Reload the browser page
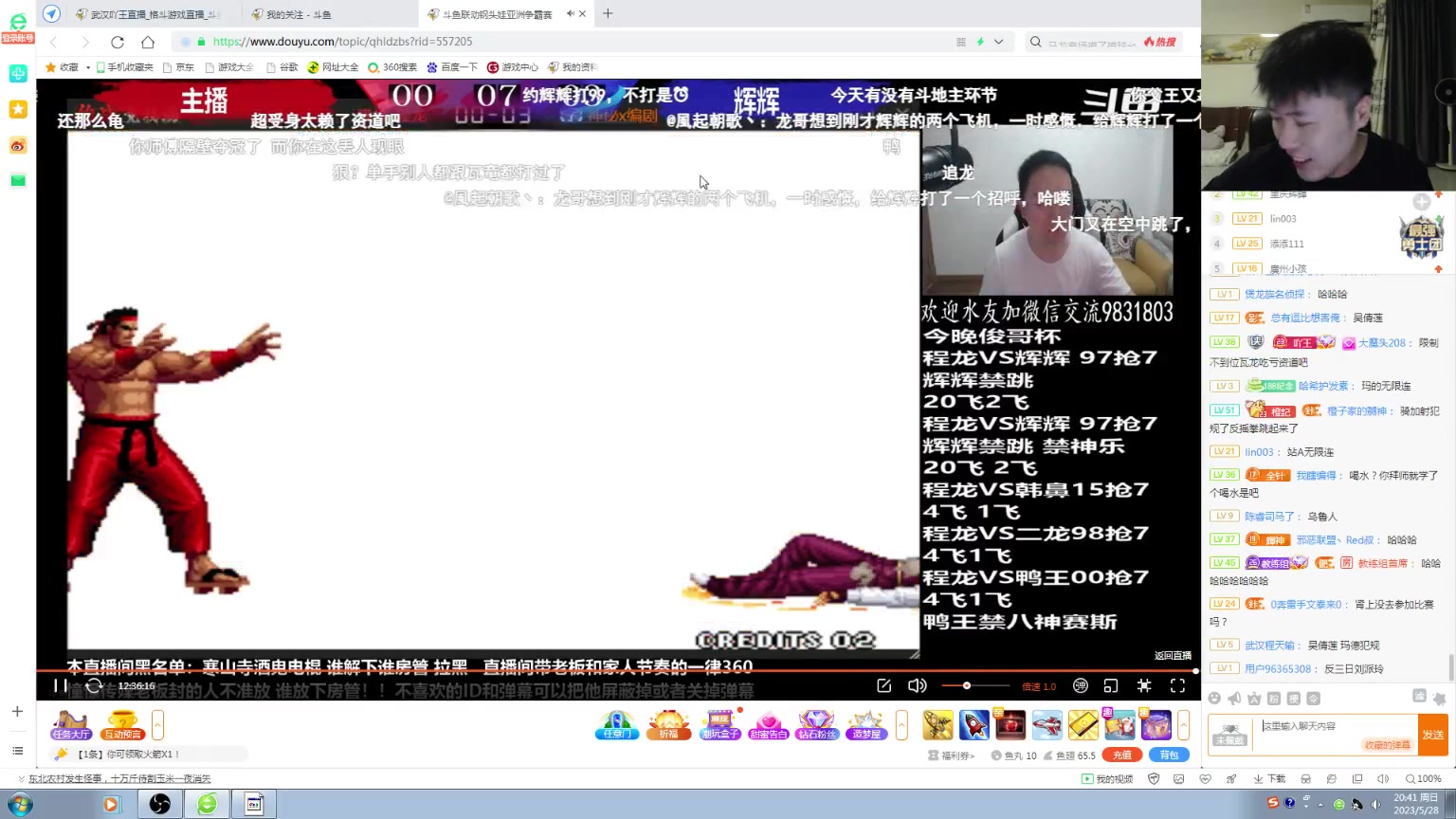This screenshot has height=819, width=1456. (x=118, y=42)
